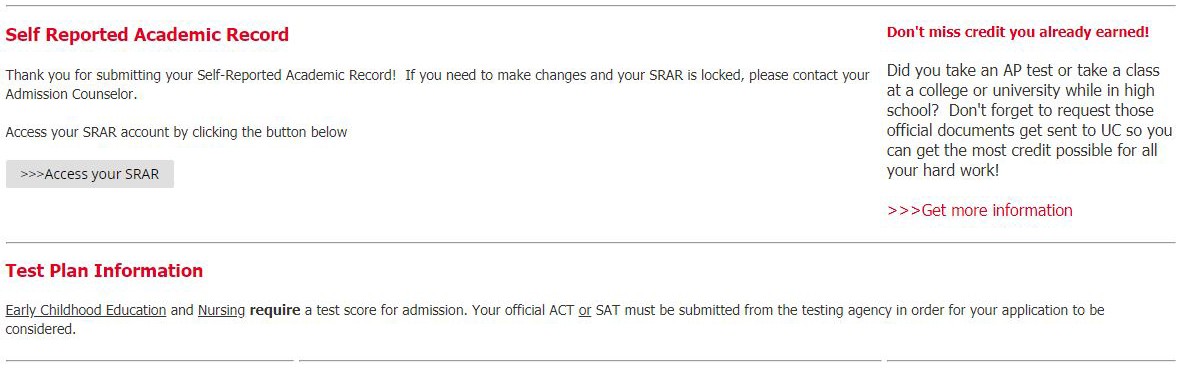The image size is (1183, 370).
Task: Click the underlined 'or' between ACT and SAT
Action: coord(585,310)
